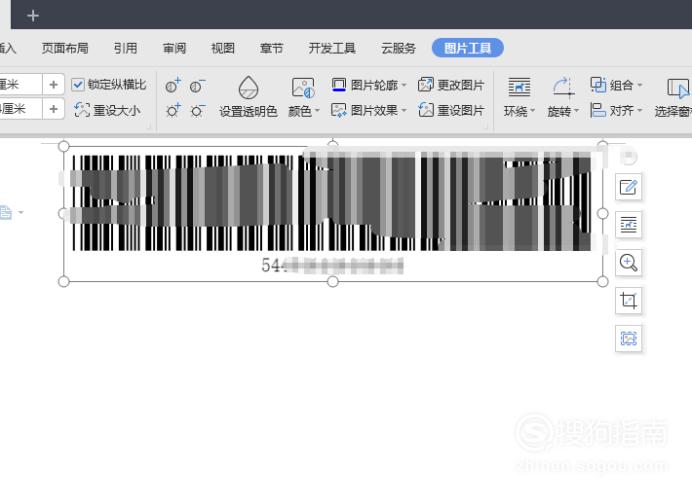Select the 图片工具 tab
This screenshot has width=692, height=500.
(468, 48)
